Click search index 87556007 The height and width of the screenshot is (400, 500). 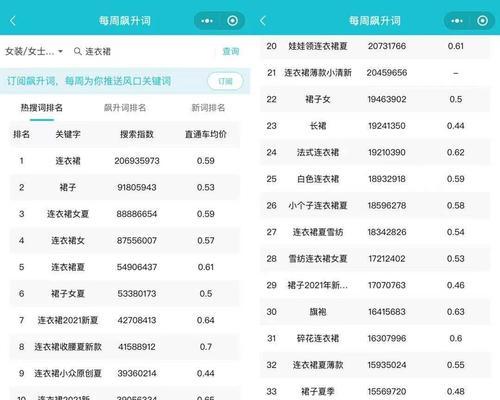[x=137, y=240]
